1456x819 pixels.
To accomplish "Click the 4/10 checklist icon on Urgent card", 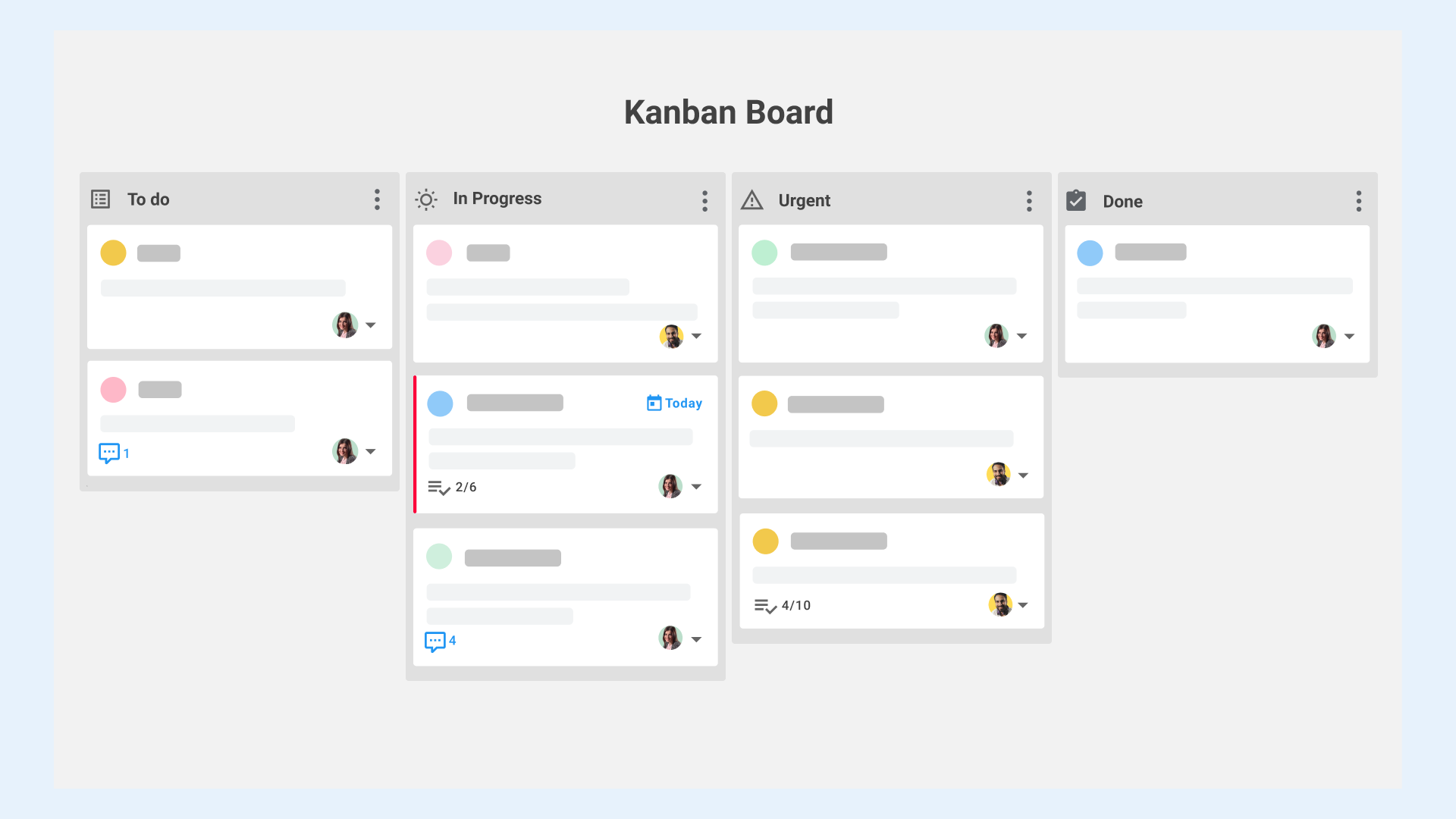I will (x=765, y=605).
